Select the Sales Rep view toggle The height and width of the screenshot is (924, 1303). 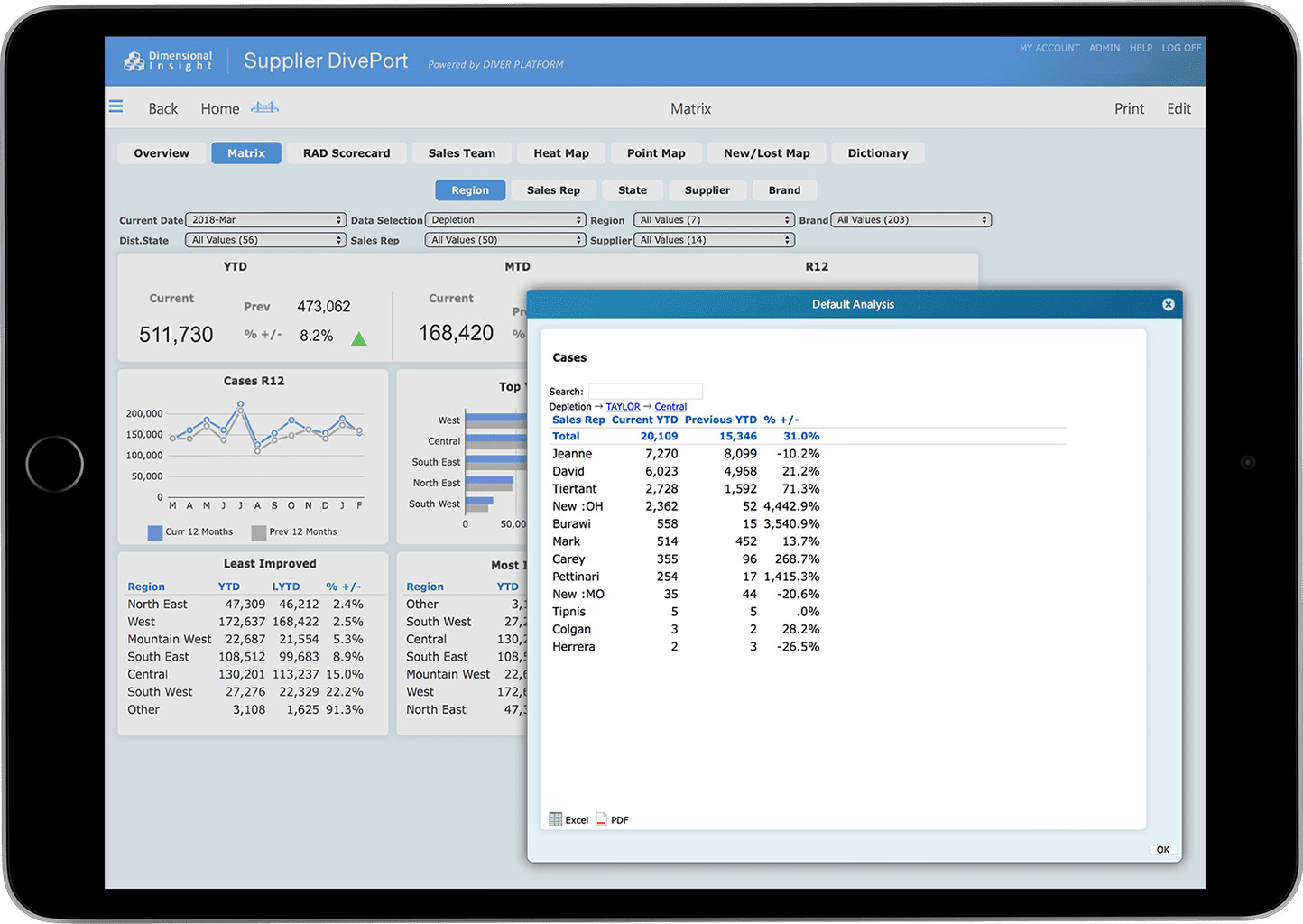pos(553,190)
